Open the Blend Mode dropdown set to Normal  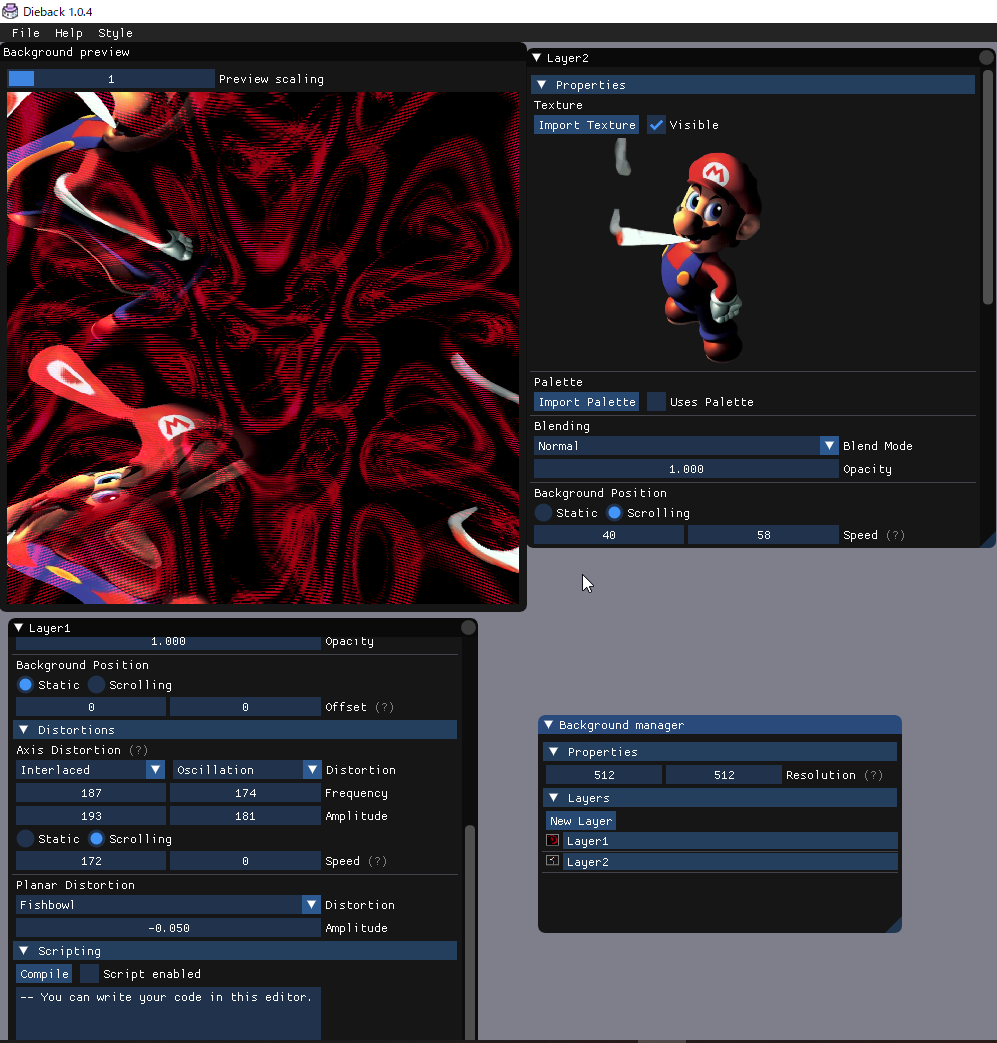pos(686,446)
